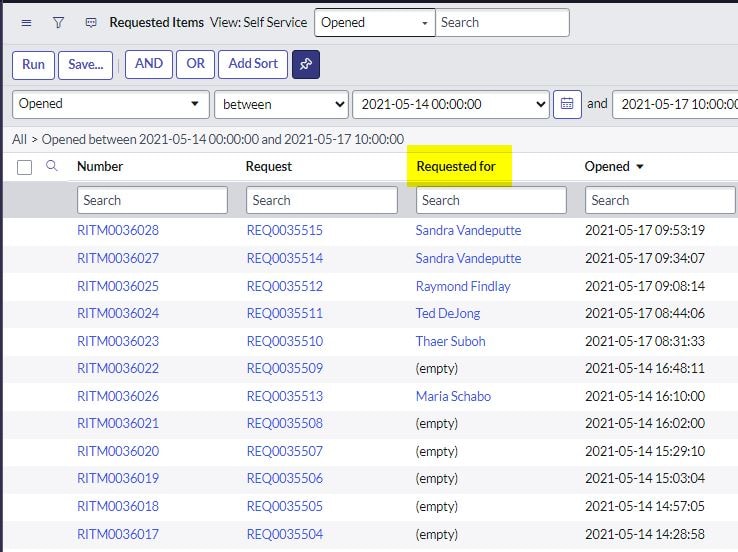Click the All breadcrumb link
The width and height of the screenshot is (738, 552).
[19, 139]
